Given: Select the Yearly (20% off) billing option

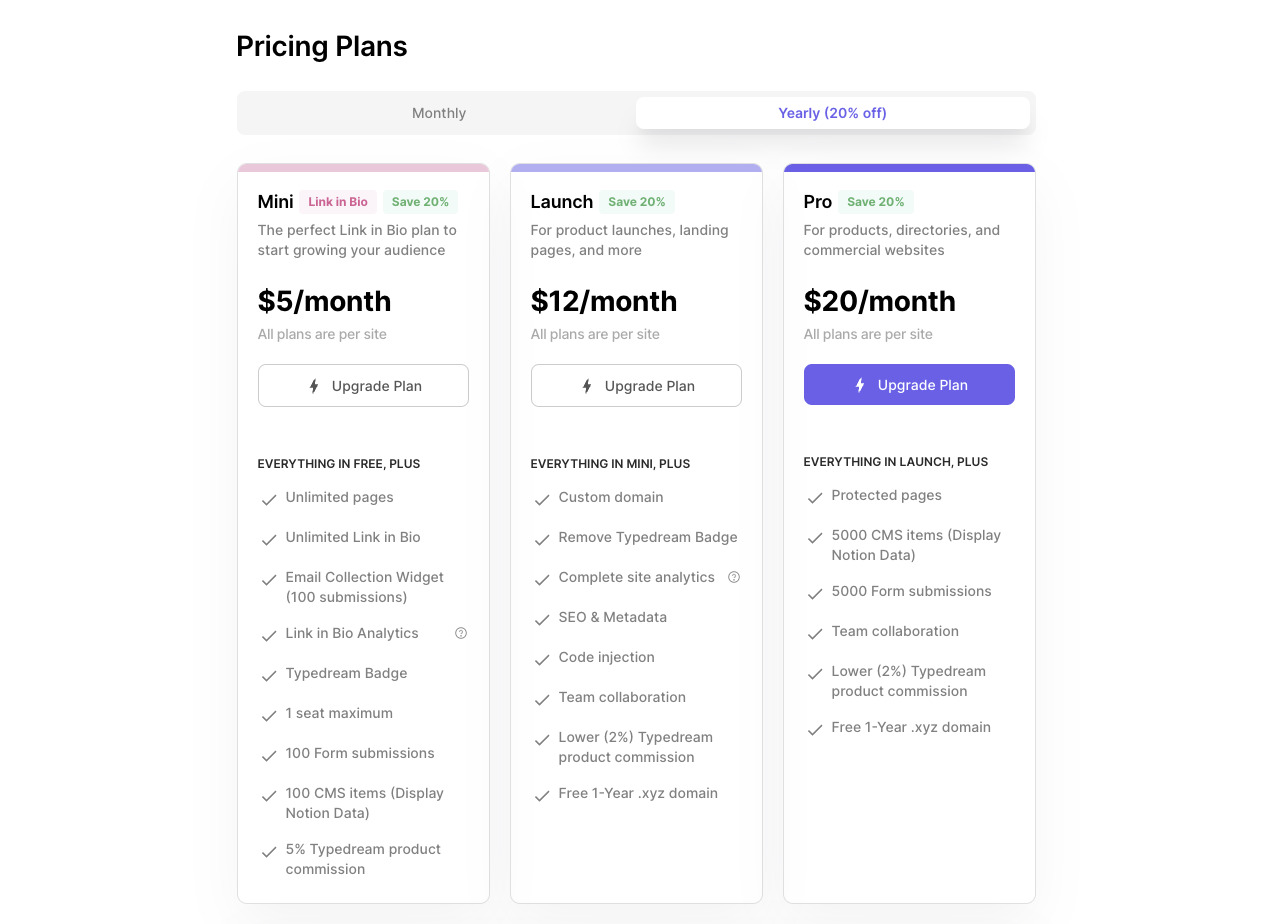Looking at the screenshot, I should pos(833,113).
